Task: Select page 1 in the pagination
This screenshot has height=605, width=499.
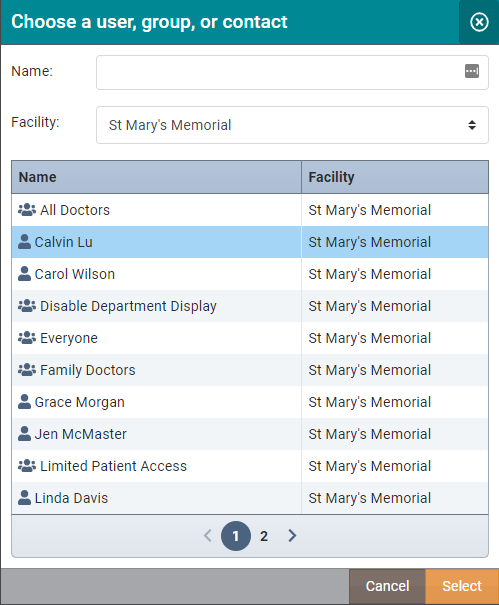Action: [x=236, y=536]
